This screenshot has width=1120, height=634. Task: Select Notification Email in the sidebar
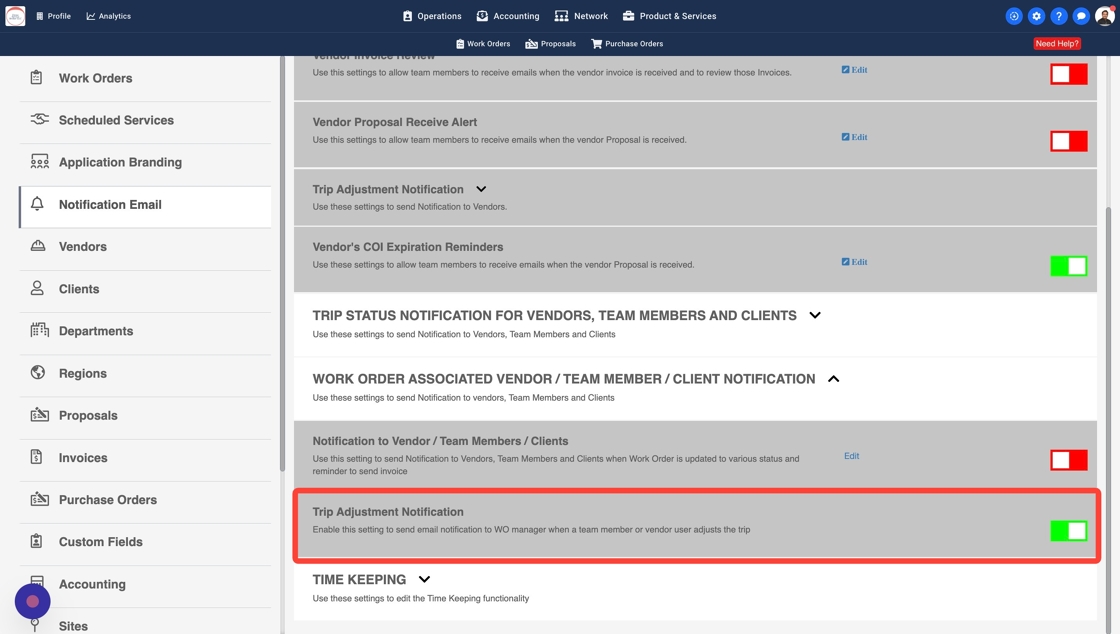[x=146, y=207]
